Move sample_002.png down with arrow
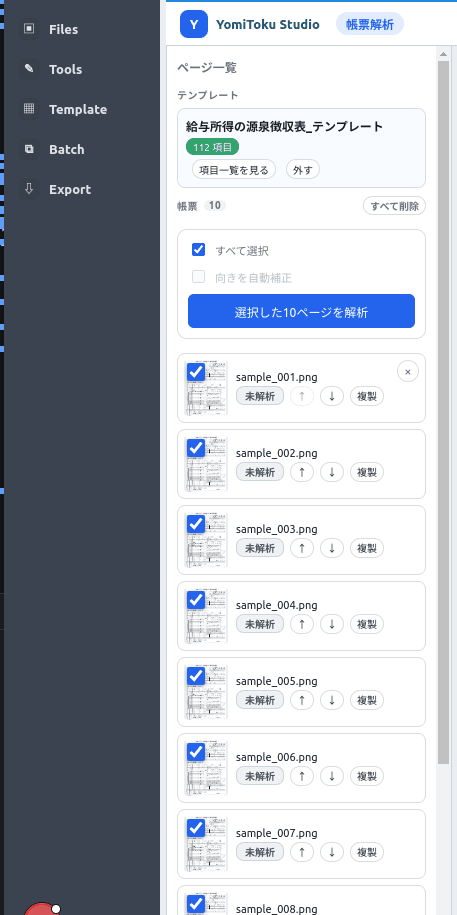 coord(332,472)
